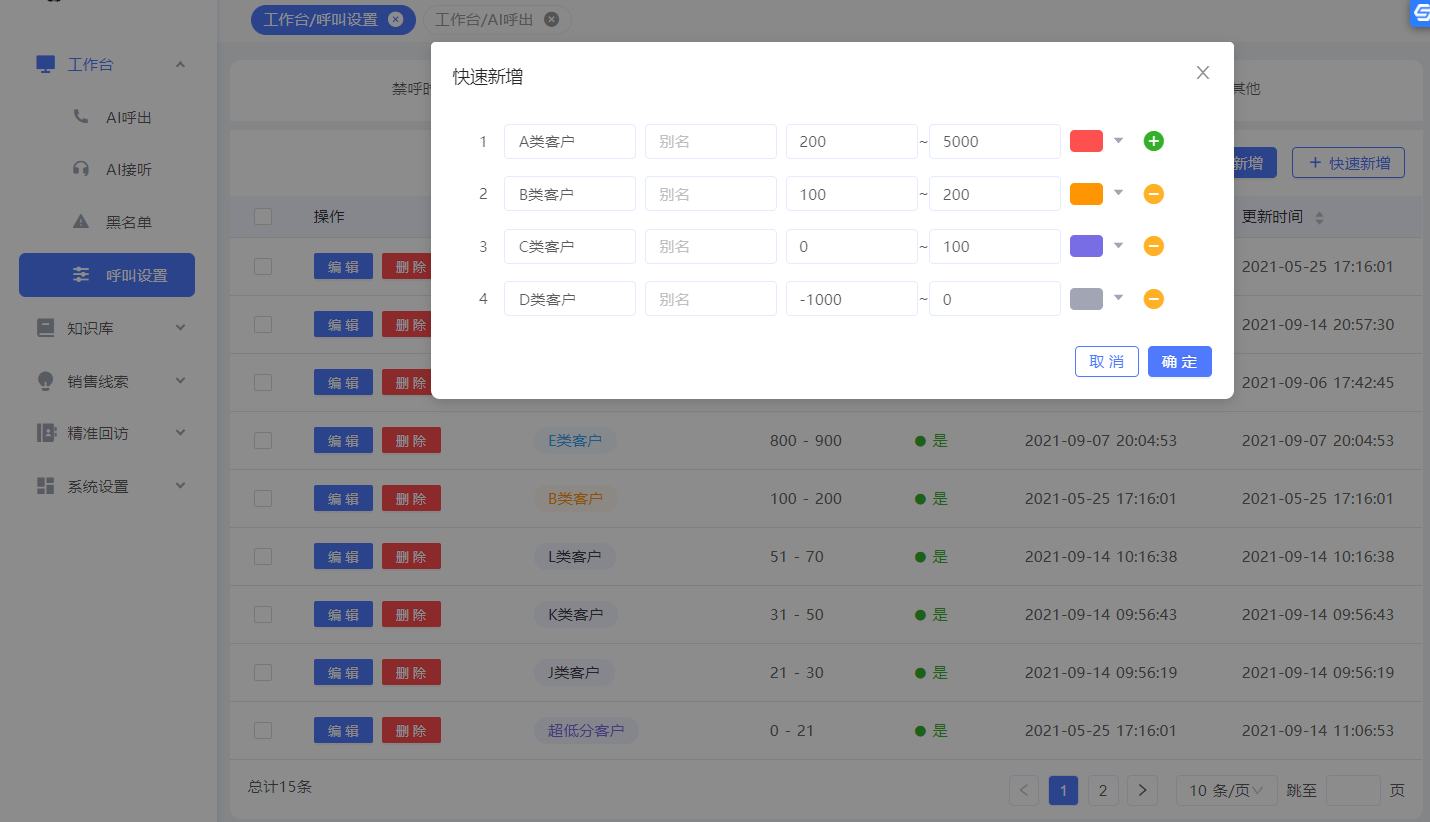Open 呼叫设置 in the sidebar menu
The width and height of the screenshot is (1430, 822).
107,275
